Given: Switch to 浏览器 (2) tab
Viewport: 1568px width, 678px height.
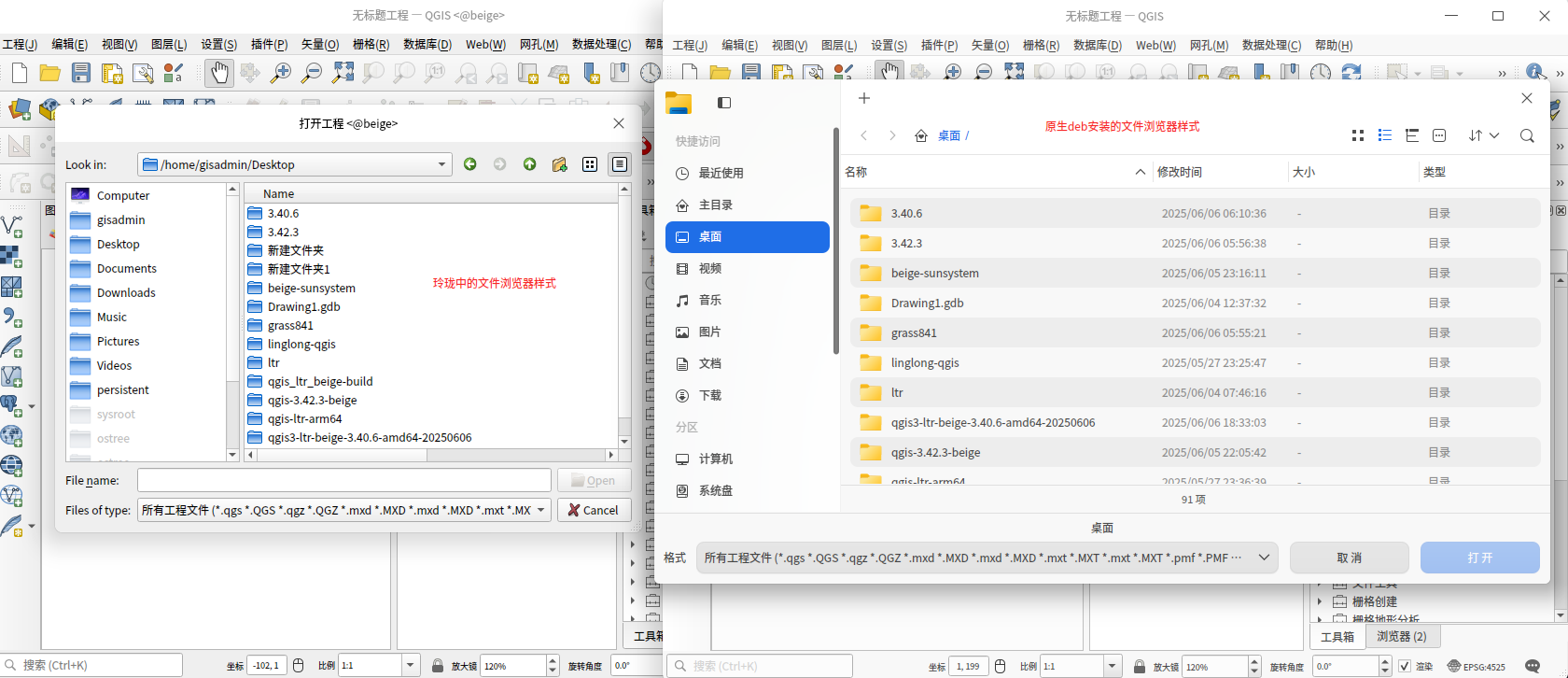Looking at the screenshot, I should tap(1402, 636).
